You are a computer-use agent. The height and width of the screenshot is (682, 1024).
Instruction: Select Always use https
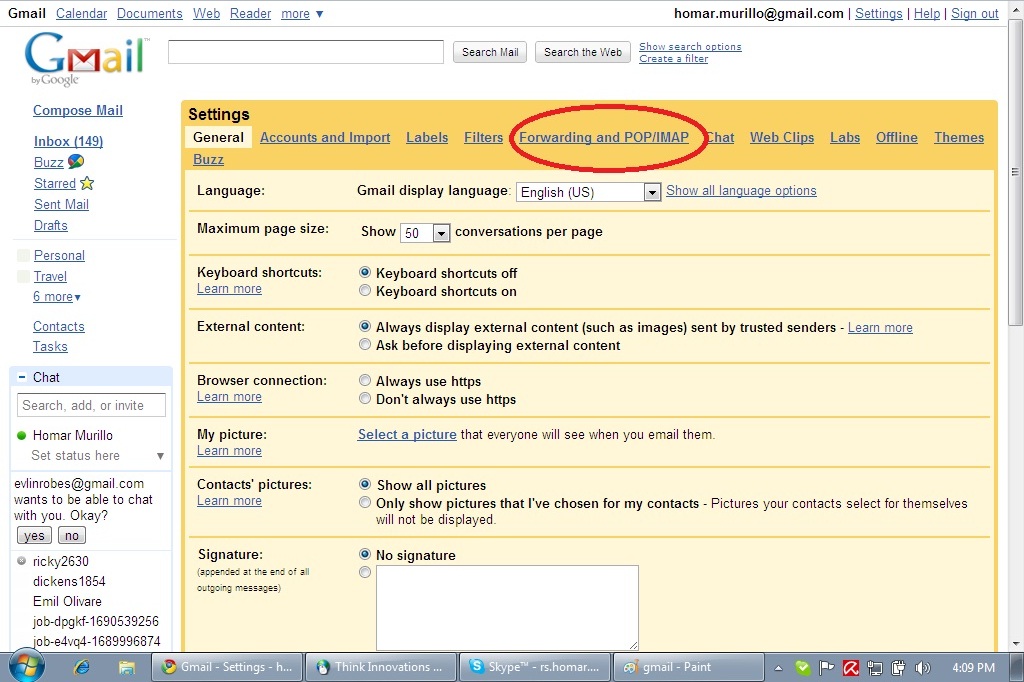coord(365,380)
